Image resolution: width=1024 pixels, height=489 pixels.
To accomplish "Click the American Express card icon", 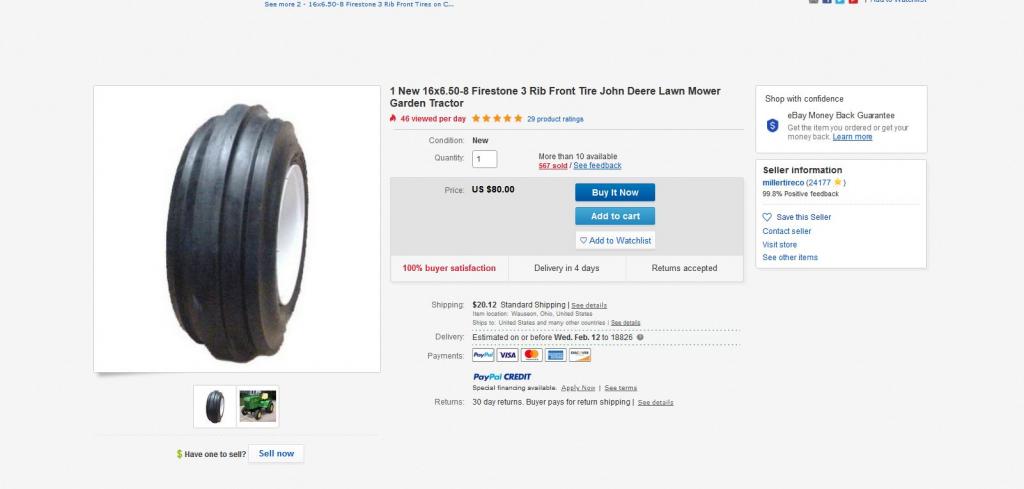I will tap(555, 355).
